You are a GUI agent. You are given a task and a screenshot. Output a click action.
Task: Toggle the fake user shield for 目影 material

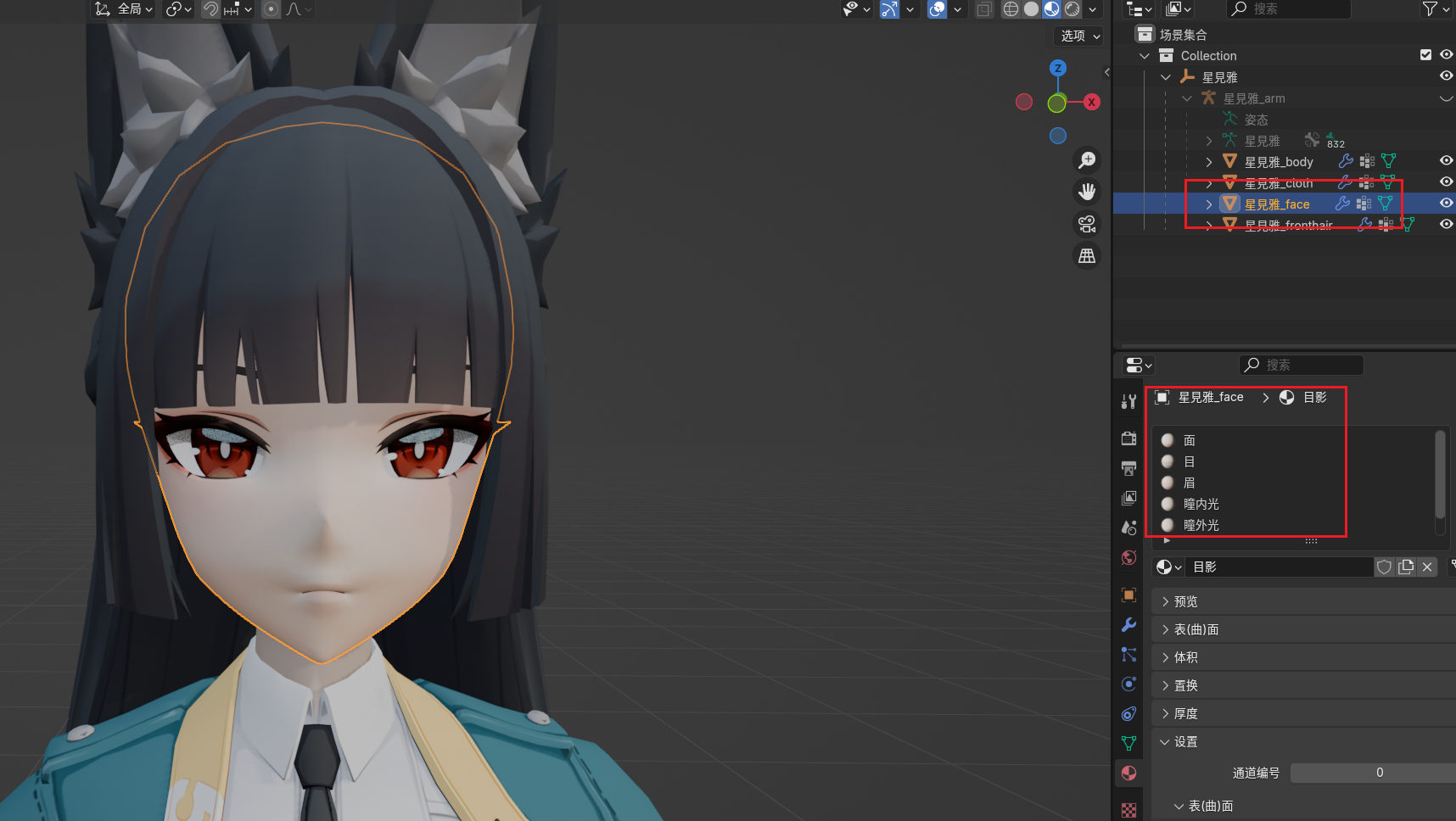coord(1384,567)
